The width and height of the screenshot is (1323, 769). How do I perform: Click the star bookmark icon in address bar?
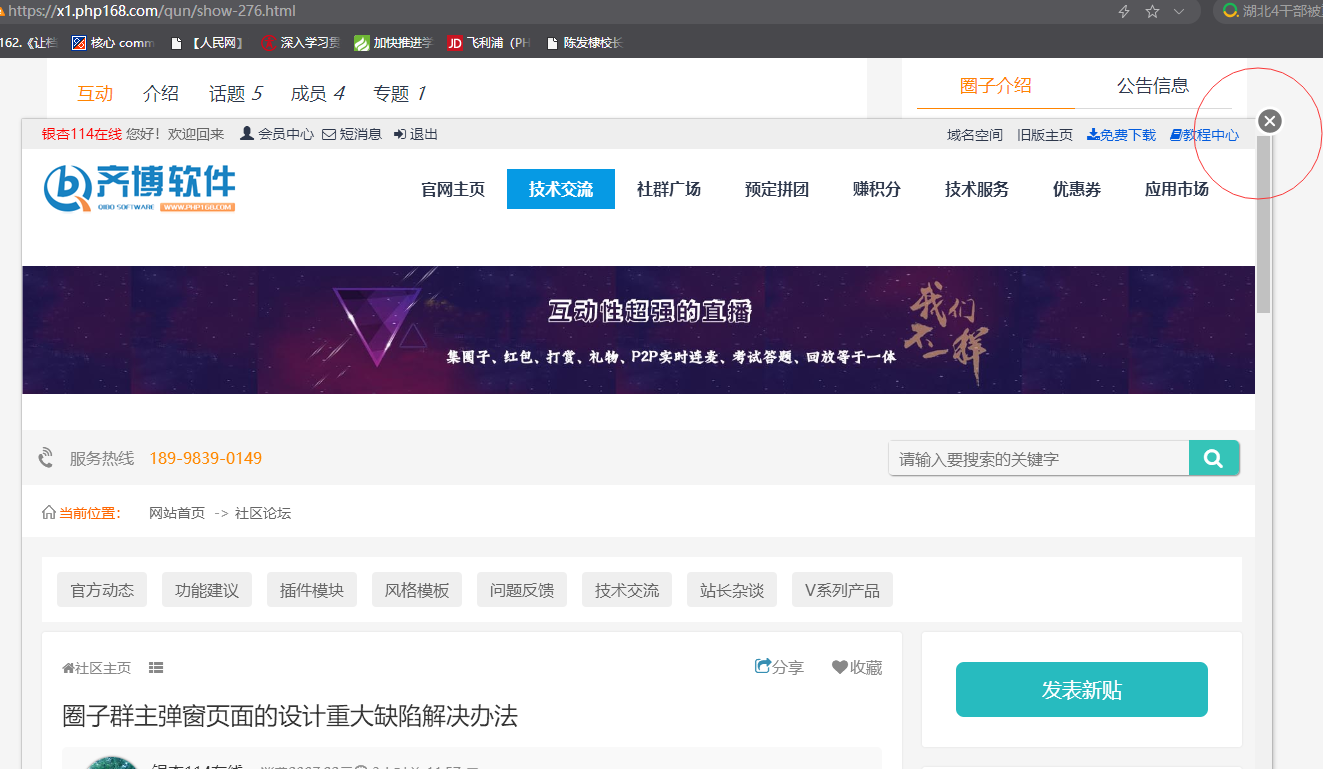tap(1152, 11)
